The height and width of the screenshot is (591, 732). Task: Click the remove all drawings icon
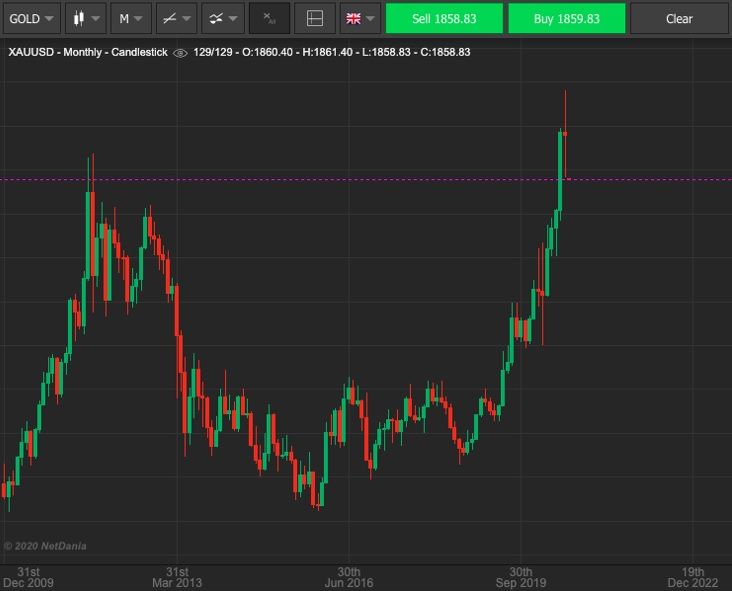[x=269, y=18]
